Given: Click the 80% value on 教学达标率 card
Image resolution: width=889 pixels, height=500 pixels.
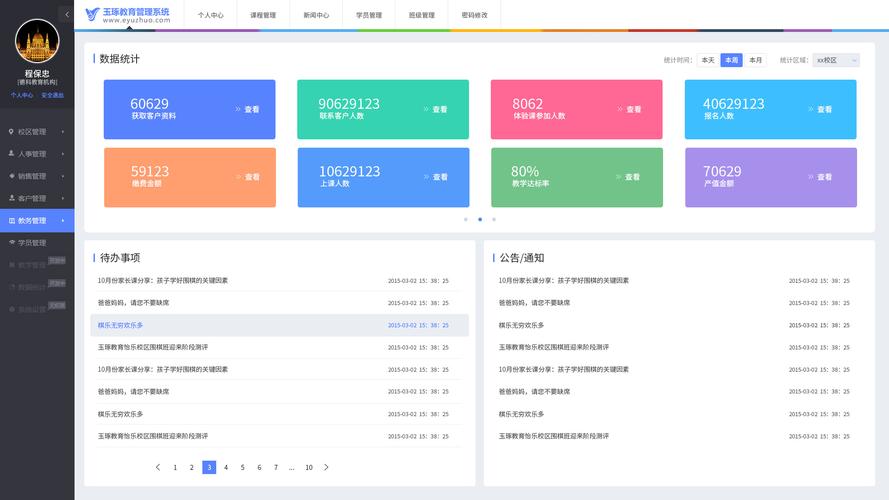Looking at the screenshot, I should 525,171.
